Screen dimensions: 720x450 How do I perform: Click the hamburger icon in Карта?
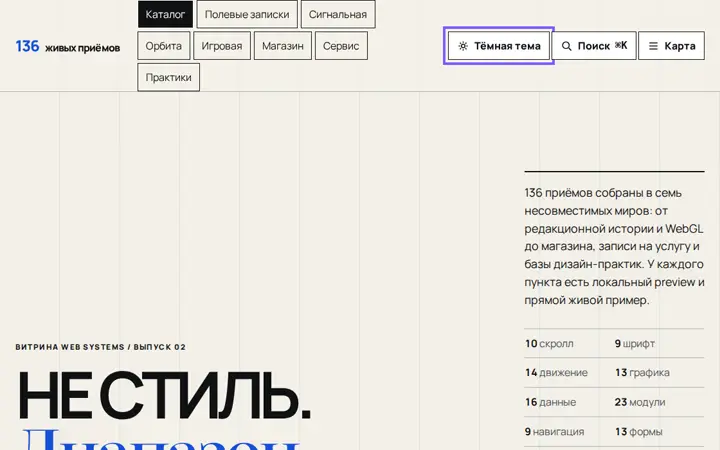653,46
